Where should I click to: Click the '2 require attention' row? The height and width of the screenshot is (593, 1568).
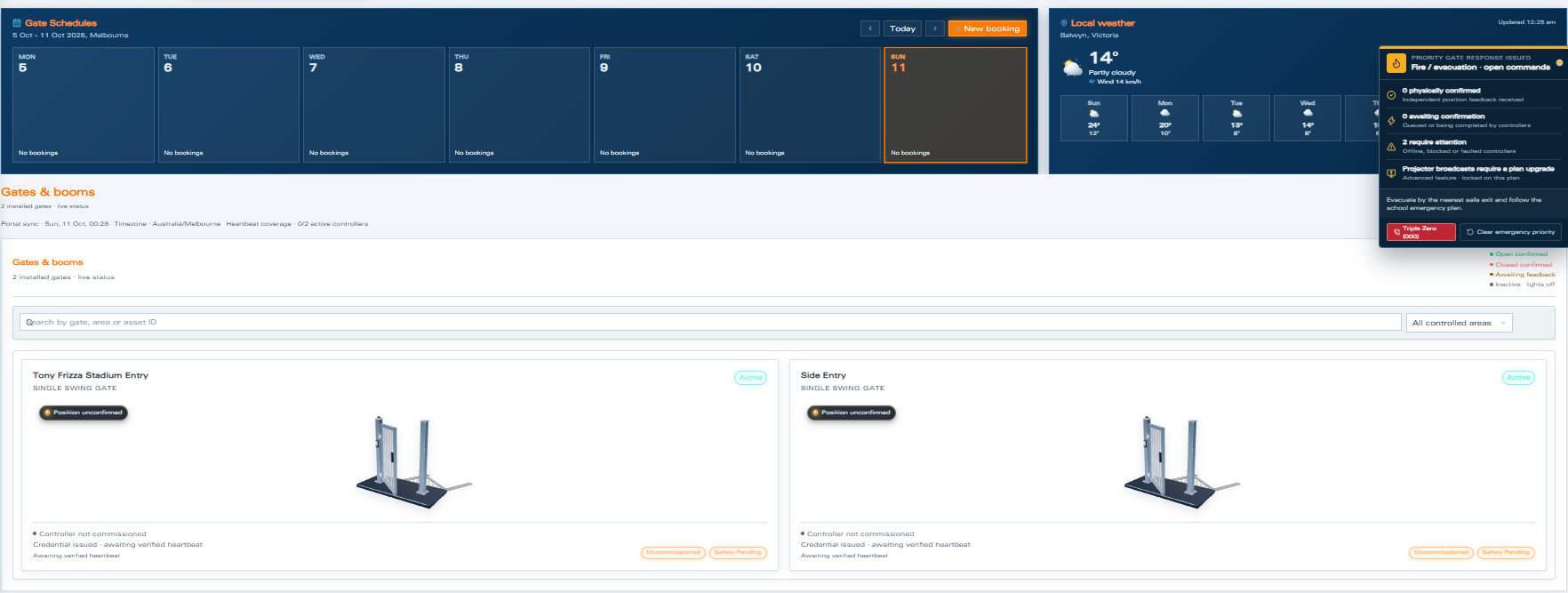[x=1474, y=147]
